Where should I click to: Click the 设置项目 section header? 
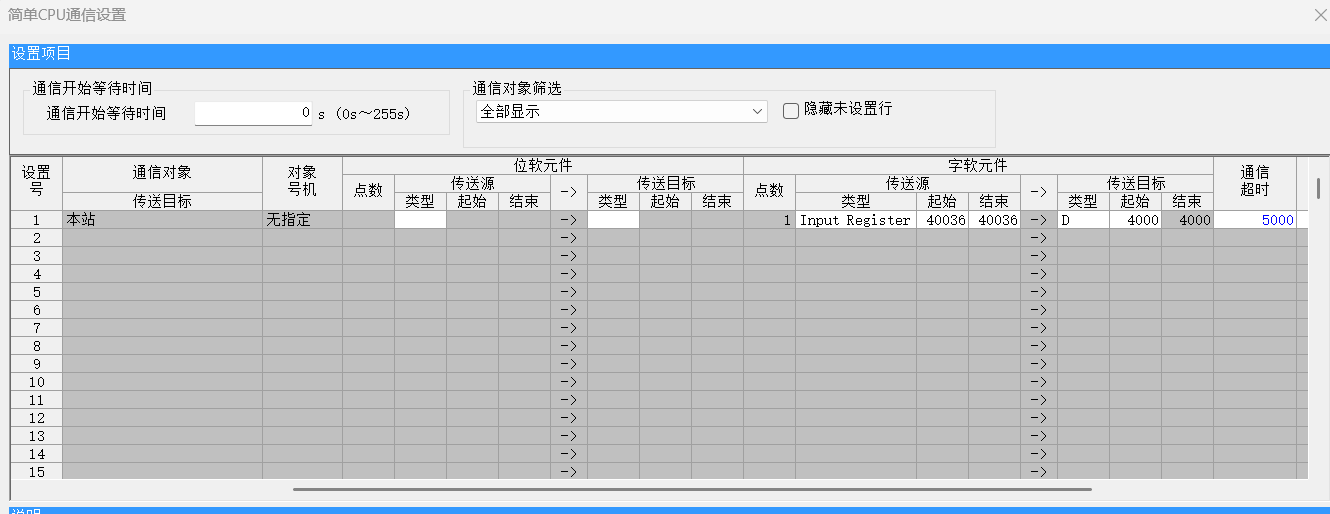point(40,54)
